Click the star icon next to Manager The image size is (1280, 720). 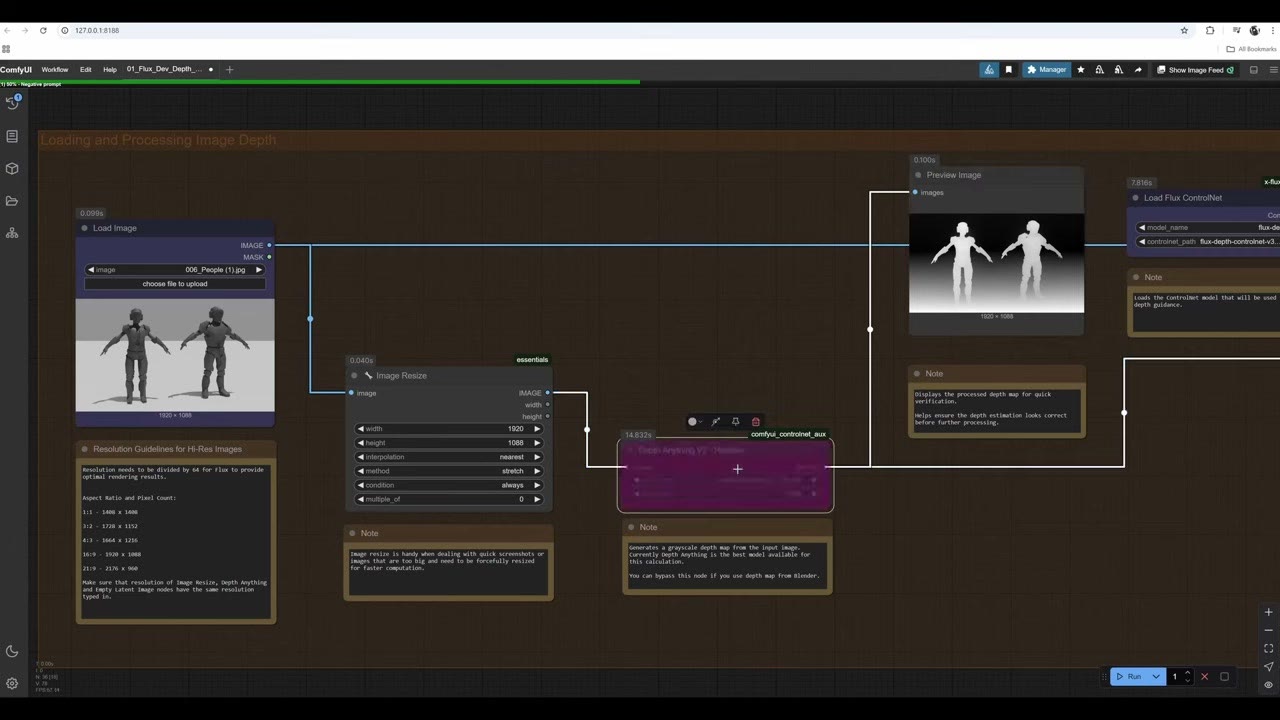pyautogui.click(x=1080, y=70)
